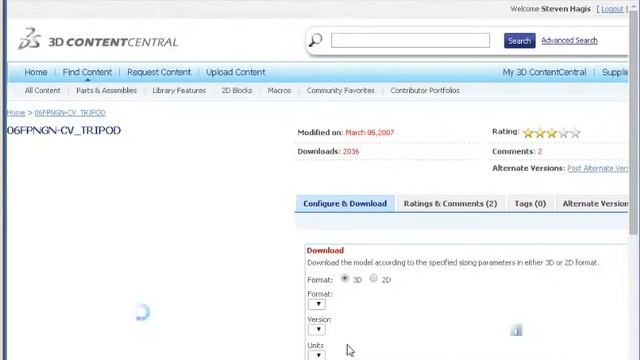Open Advanced Search link
Image resolution: width=640 pixels, height=360 pixels.
tap(569, 40)
